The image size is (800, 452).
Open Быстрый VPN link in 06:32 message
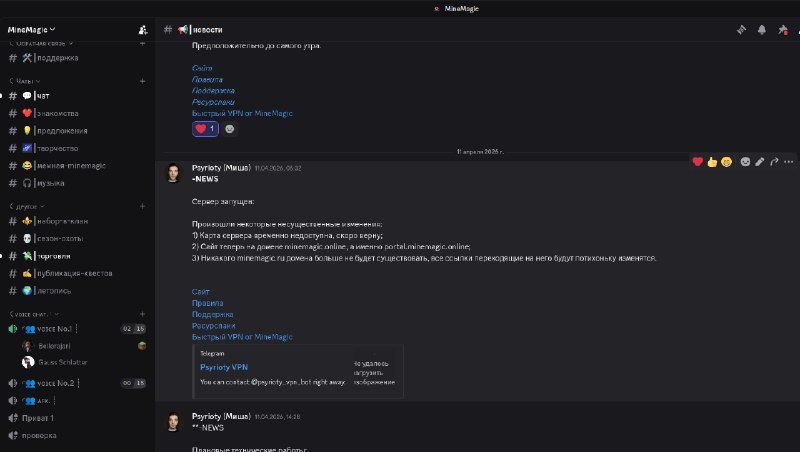tap(242, 337)
